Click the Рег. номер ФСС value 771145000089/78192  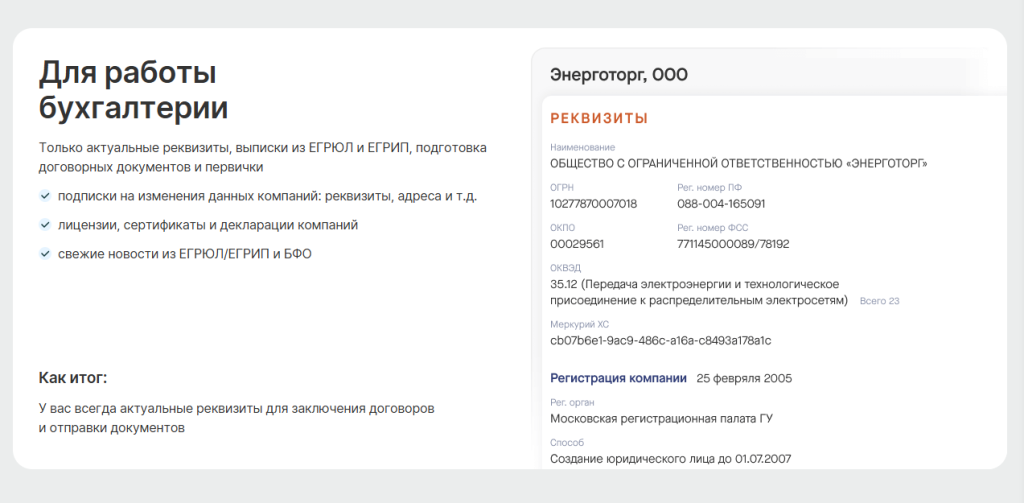click(x=733, y=244)
